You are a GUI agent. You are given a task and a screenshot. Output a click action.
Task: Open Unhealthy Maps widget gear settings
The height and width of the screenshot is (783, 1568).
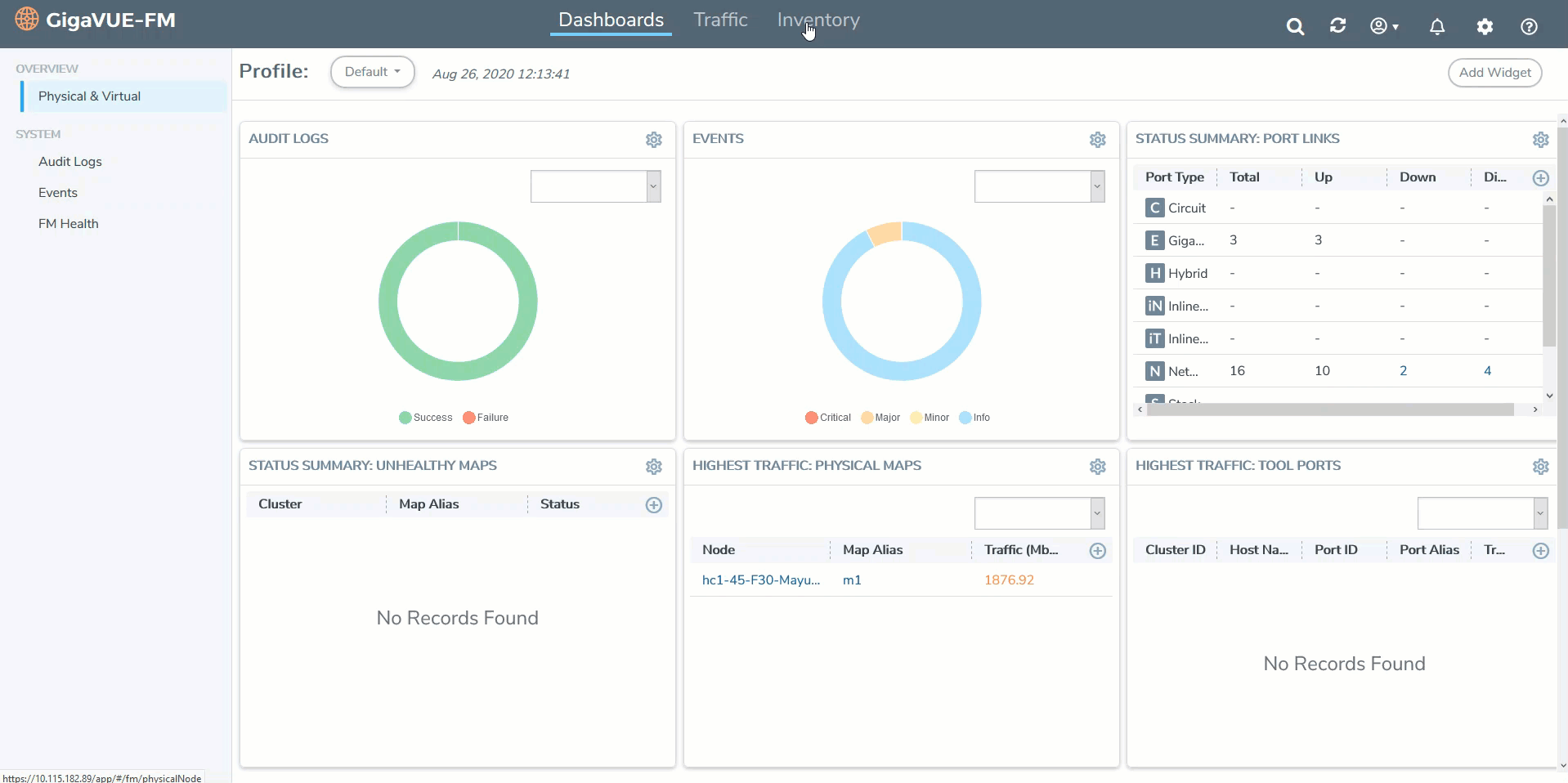point(654,467)
